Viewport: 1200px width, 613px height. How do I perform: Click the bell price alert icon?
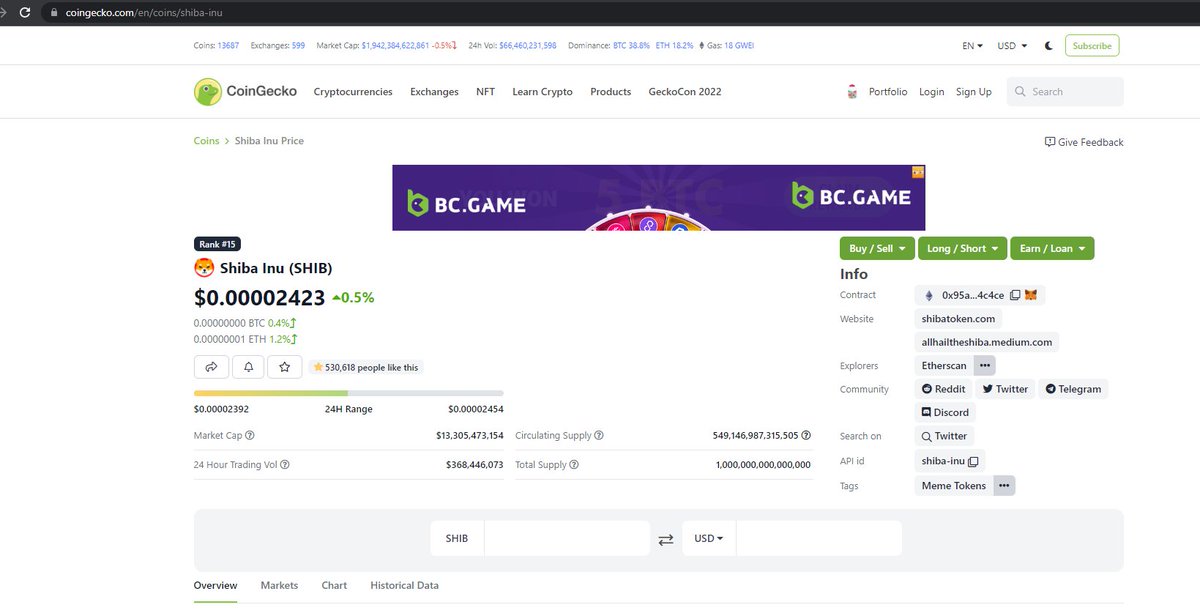(248, 367)
